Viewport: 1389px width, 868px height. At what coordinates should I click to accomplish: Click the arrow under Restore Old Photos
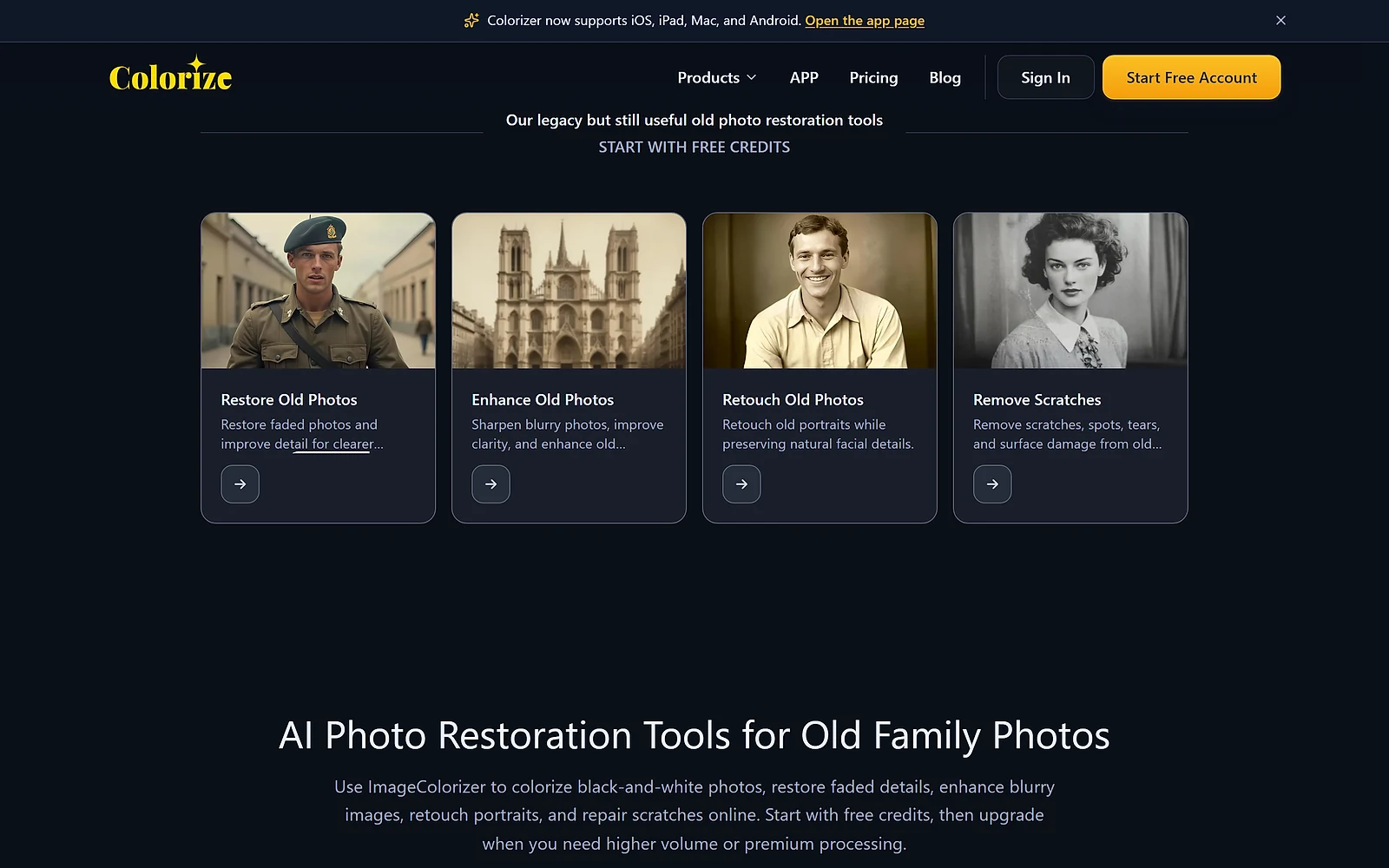pyautogui.click(x=240, y=484)
